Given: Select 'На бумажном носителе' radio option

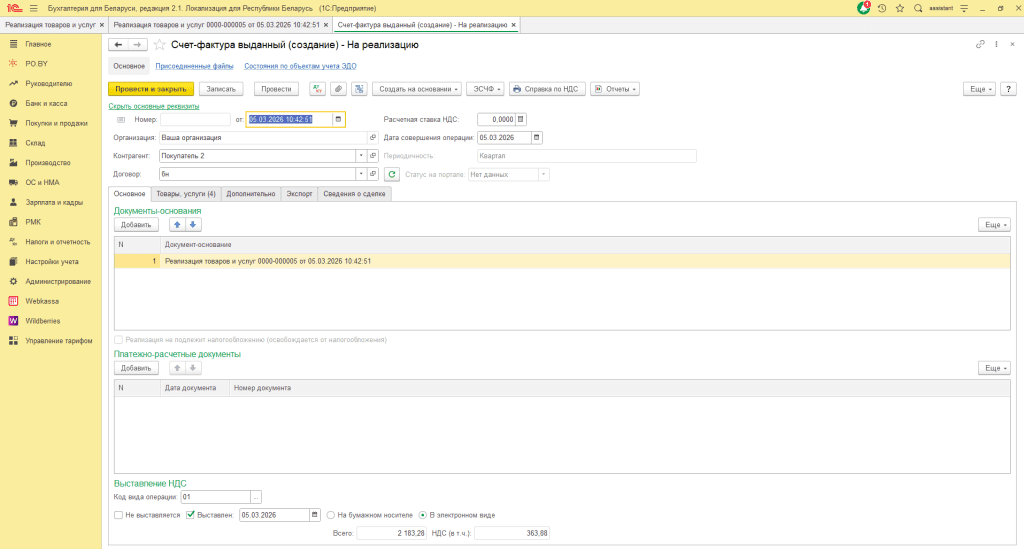Looking at the screenshot, I should (331, 515).
